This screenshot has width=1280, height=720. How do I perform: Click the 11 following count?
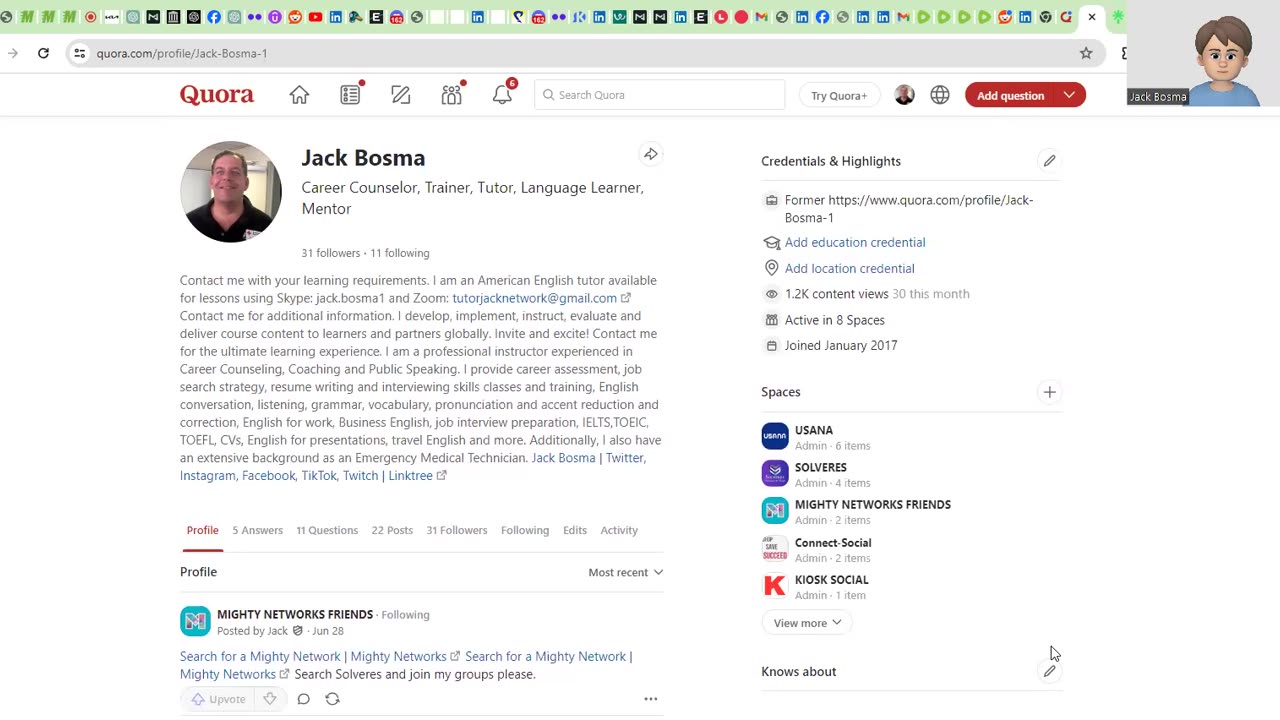click(400, 253)
